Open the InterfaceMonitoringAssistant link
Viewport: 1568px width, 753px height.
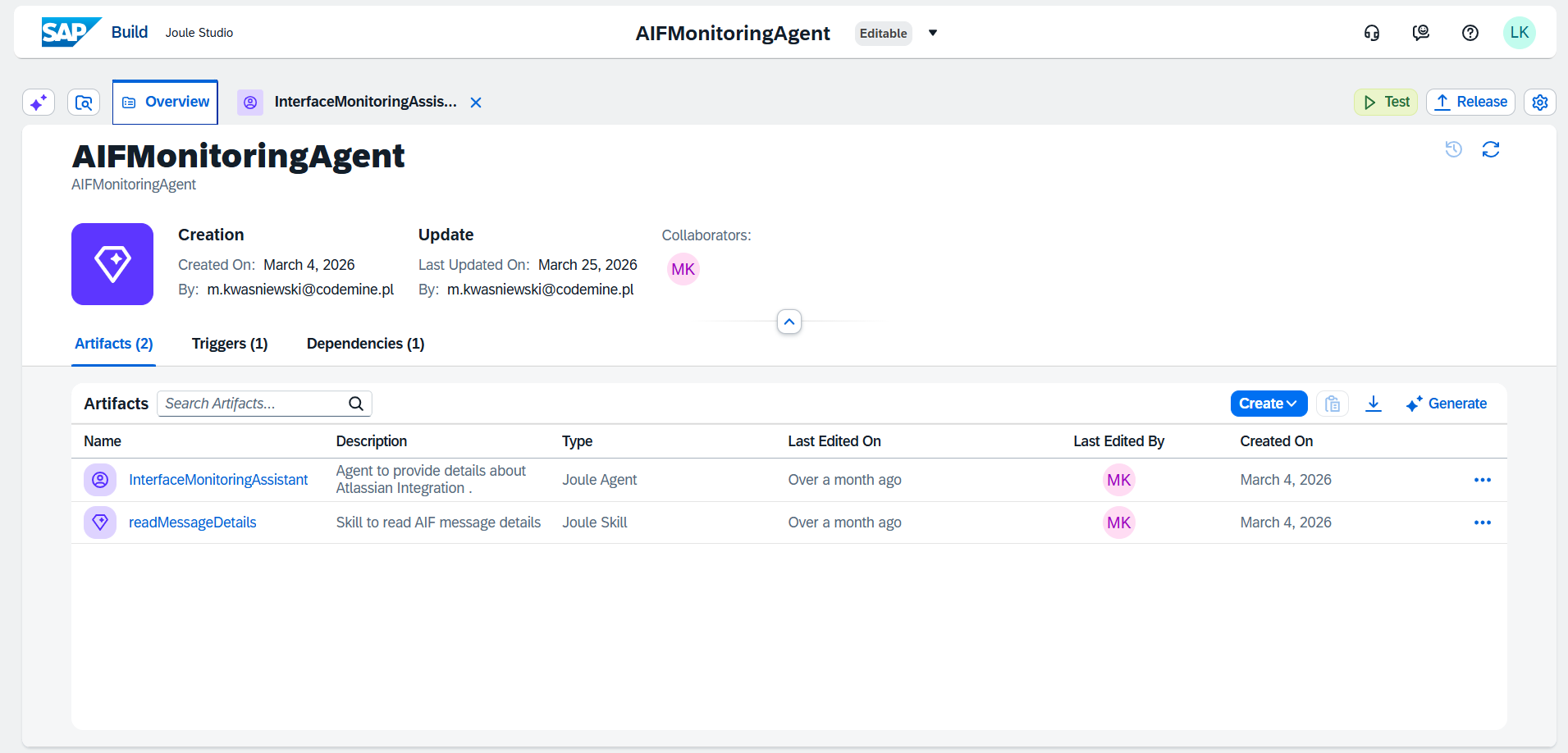(x=218, y=480)
